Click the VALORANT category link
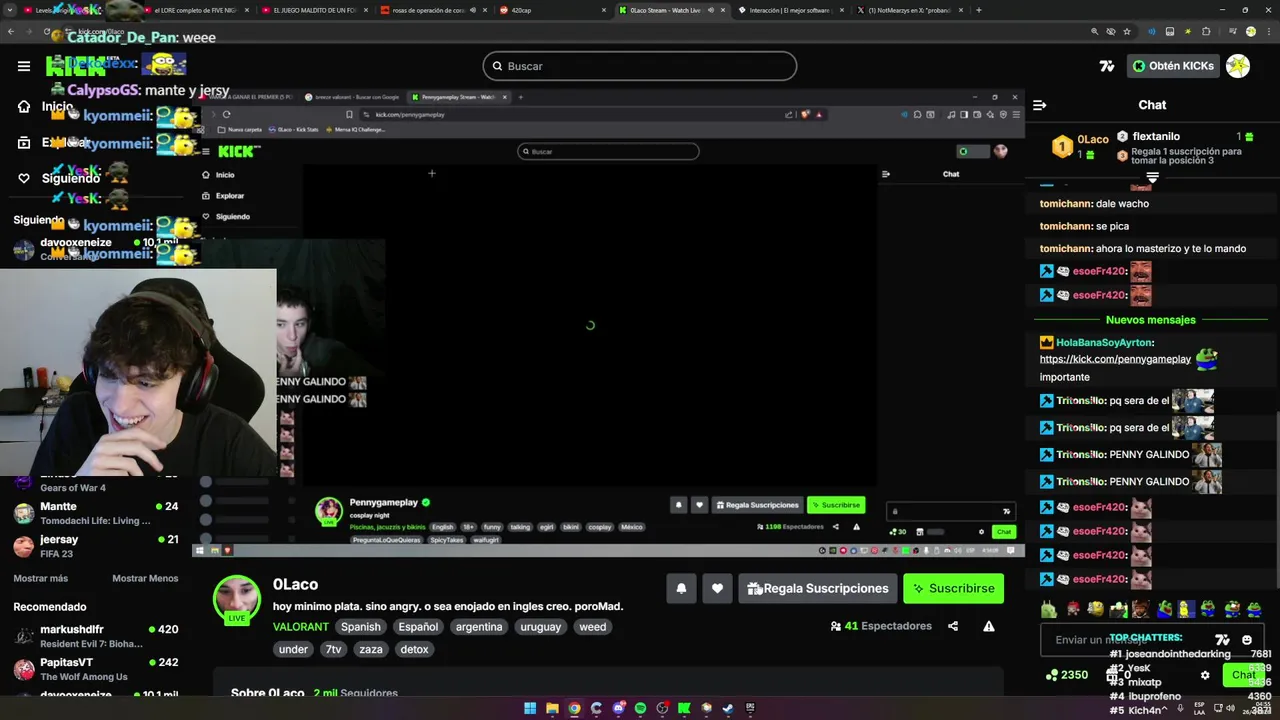Image resolution: width=1280 pixels, height=720 pixels. (x=301, y=627)
